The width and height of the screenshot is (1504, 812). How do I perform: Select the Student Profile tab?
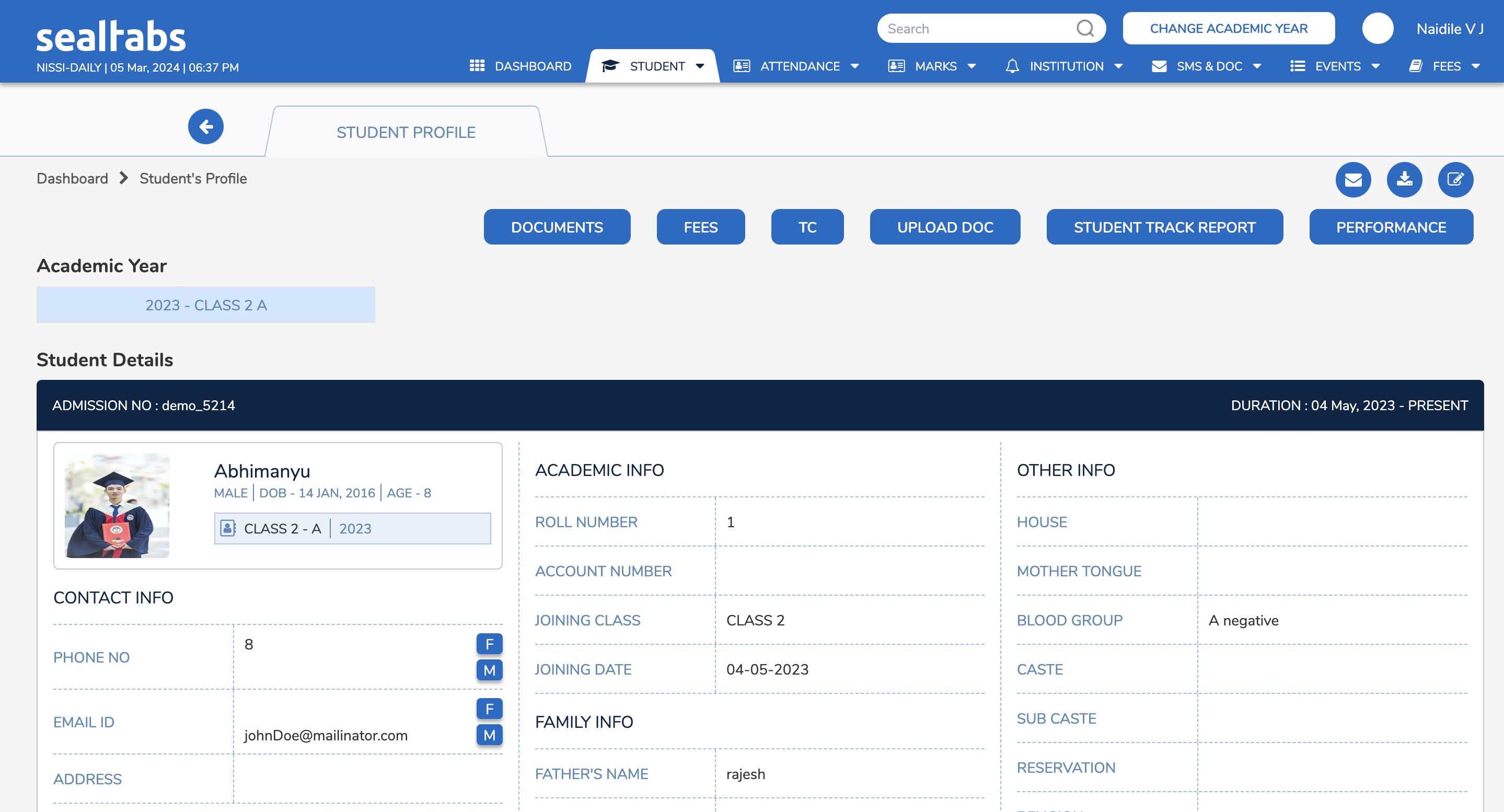(x=406, y=133)
